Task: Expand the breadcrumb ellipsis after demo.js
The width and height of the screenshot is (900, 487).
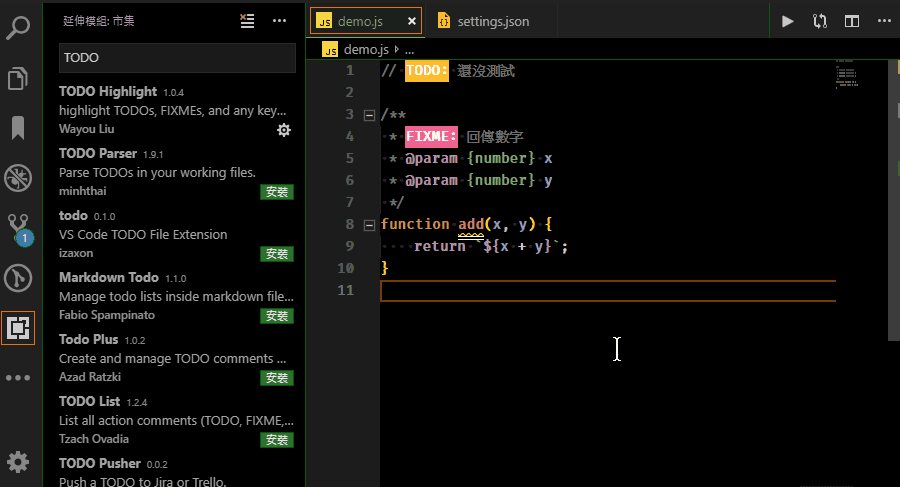Action: coord(409,50)
